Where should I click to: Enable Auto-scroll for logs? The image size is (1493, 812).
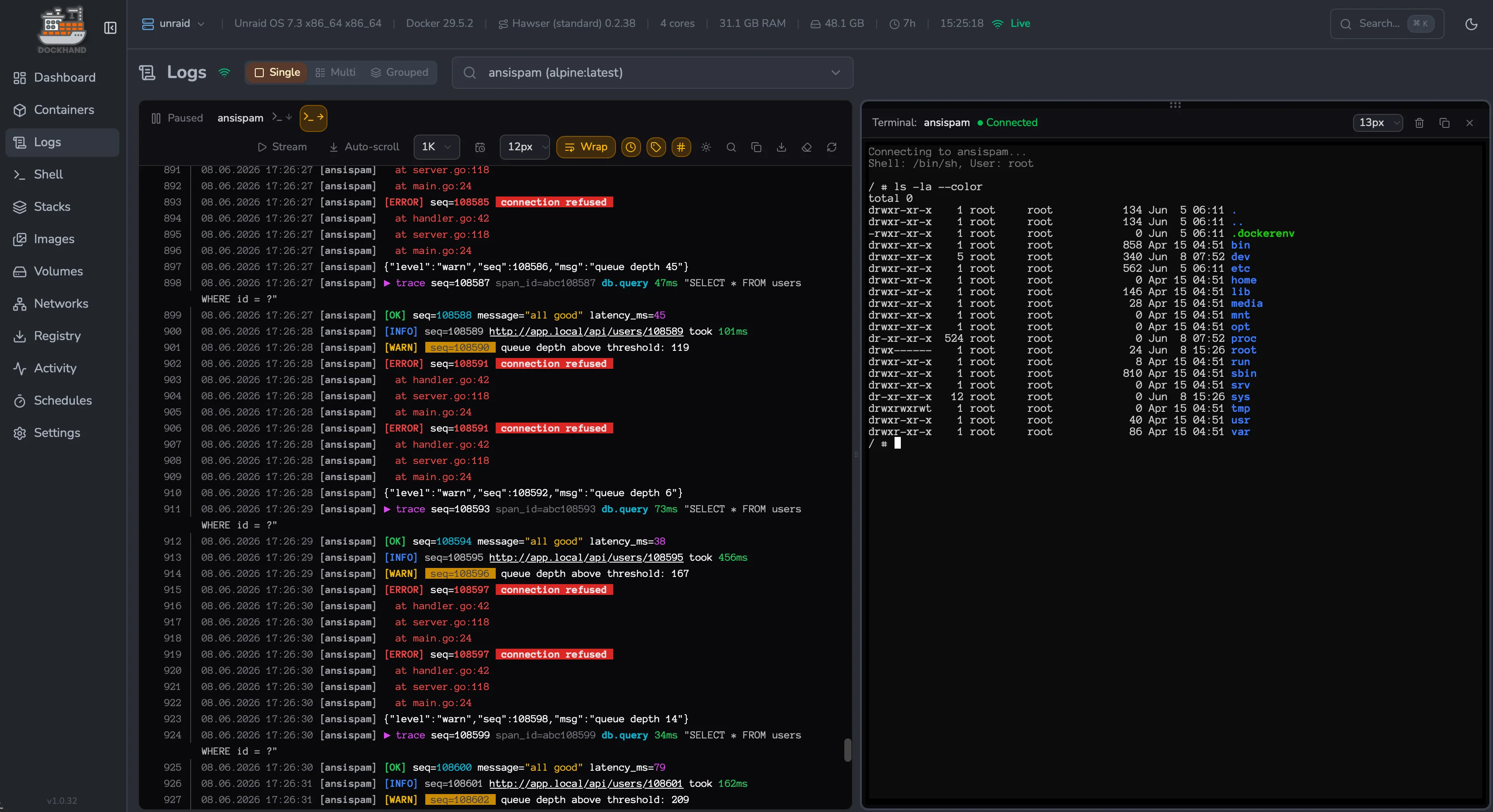tap(365, 147)
